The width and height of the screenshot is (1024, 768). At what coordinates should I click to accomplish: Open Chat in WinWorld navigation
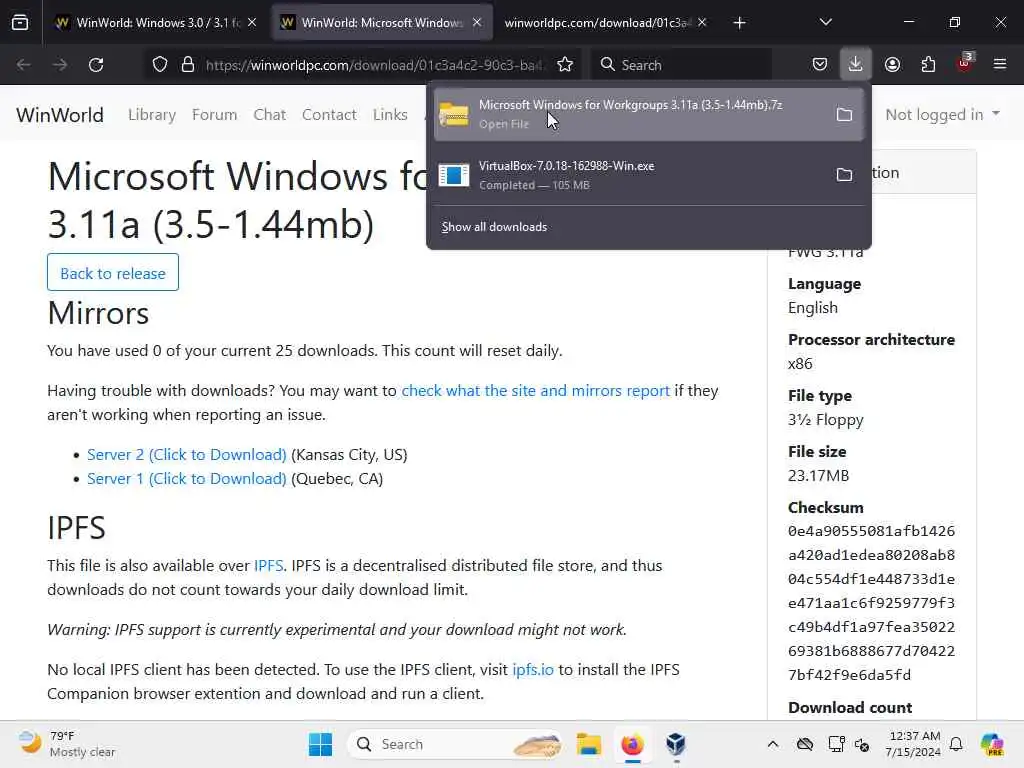click(270, 115)
